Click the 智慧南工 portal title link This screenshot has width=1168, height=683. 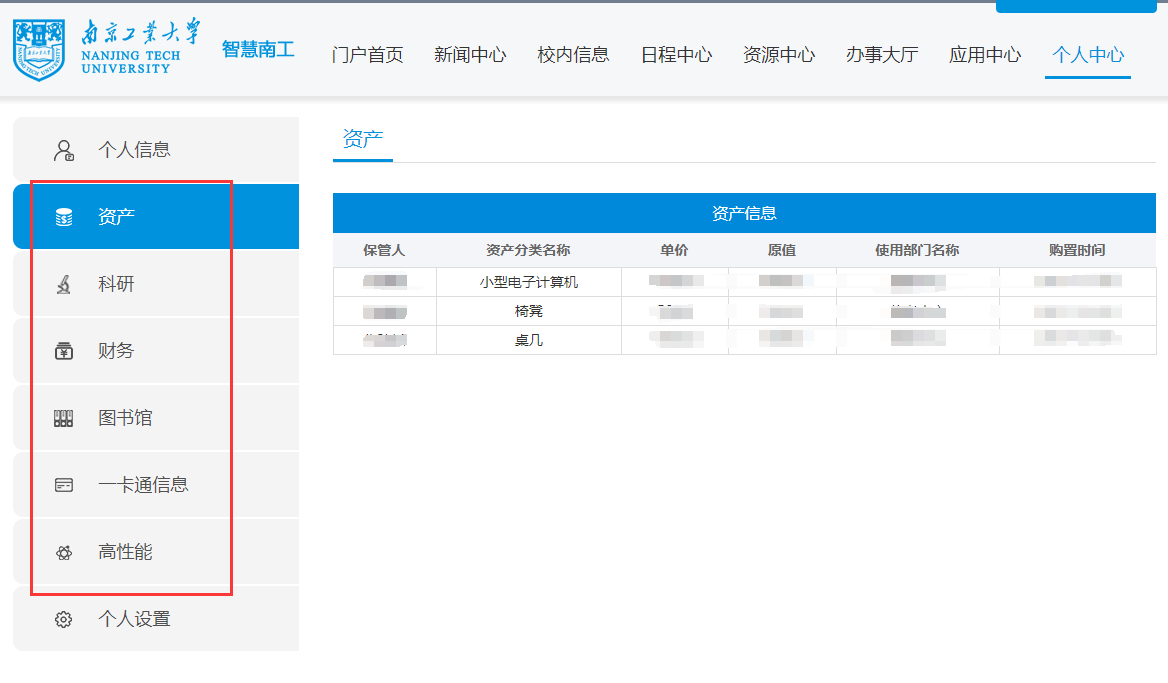coord(258,49)
